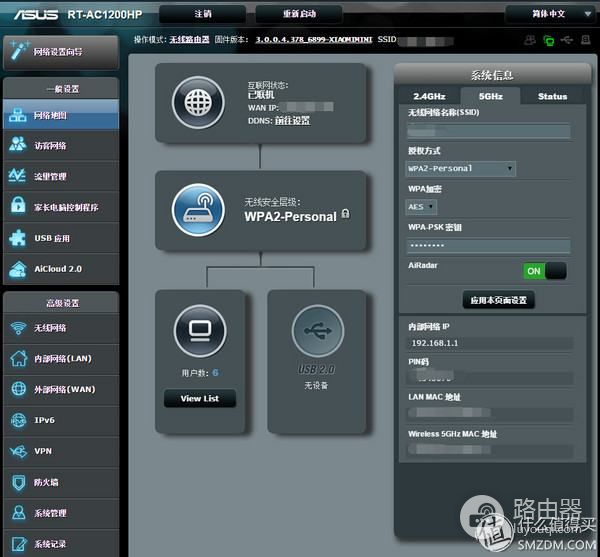
Task: Click the WPA2-Personal security level text
Action: [x=290, y=217]
